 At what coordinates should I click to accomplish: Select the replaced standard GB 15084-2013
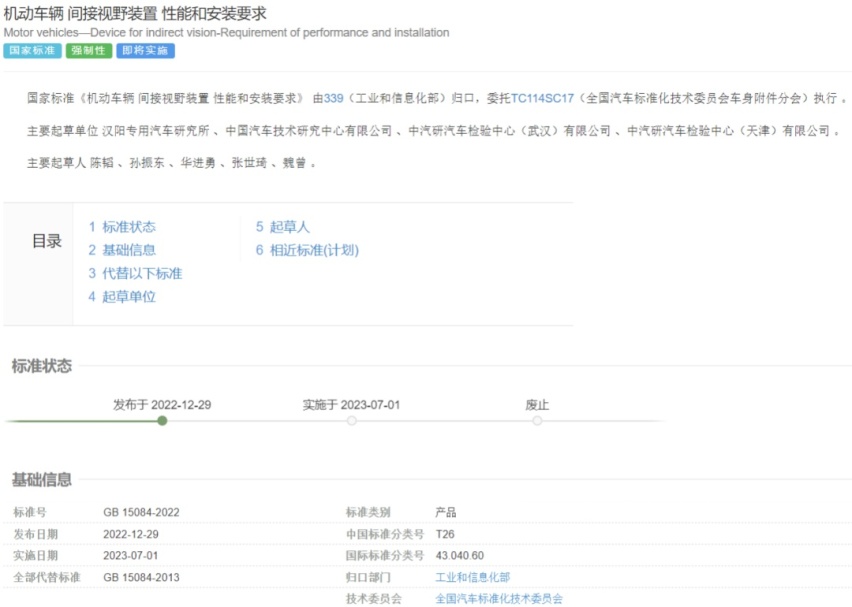pos(141,577)
